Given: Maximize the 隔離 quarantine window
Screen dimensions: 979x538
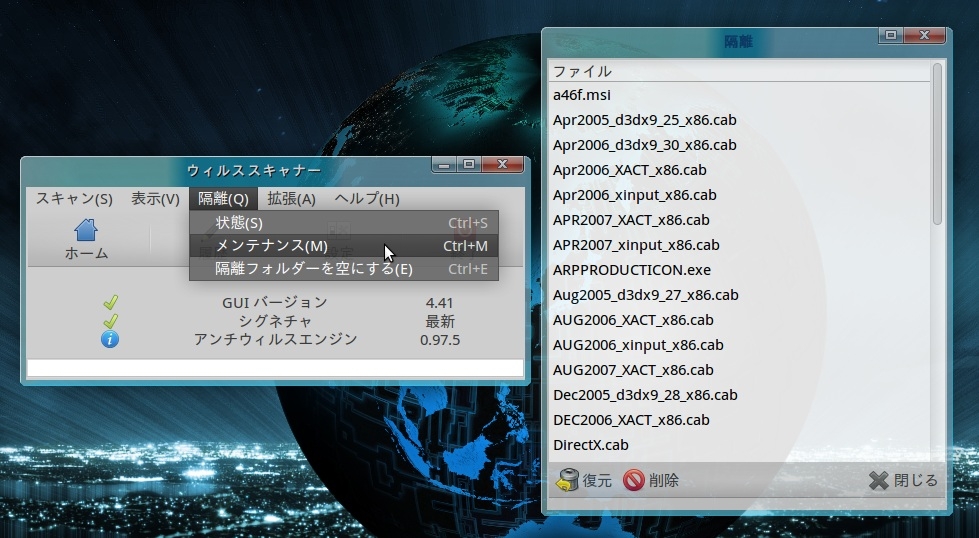Looking at the screenshot, I should [890, 35].
